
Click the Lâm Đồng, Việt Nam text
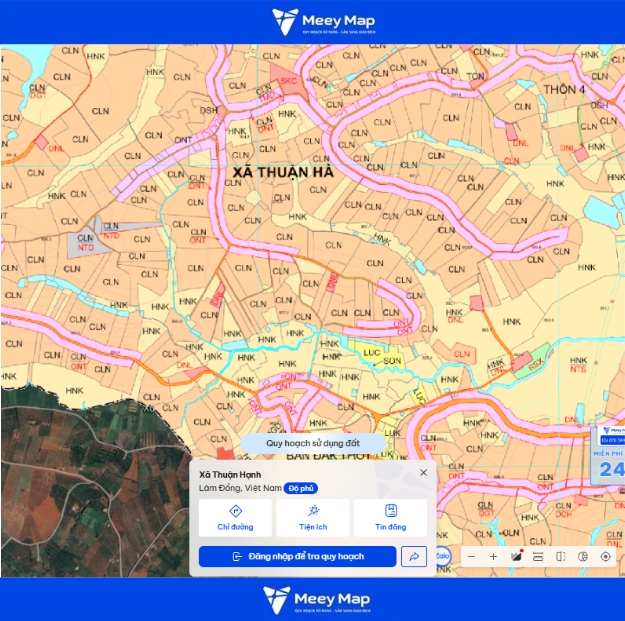tap(240, 488)
